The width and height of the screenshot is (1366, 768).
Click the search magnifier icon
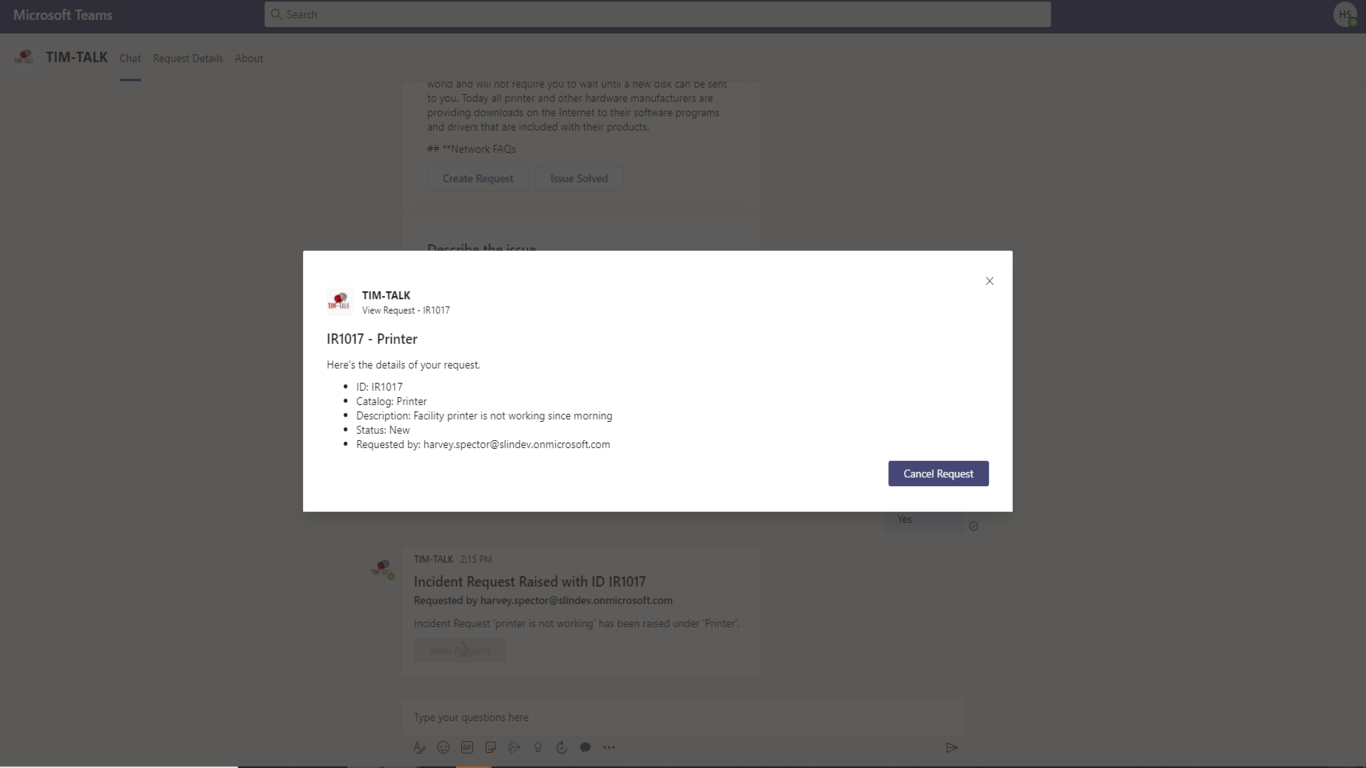[277, 14]
